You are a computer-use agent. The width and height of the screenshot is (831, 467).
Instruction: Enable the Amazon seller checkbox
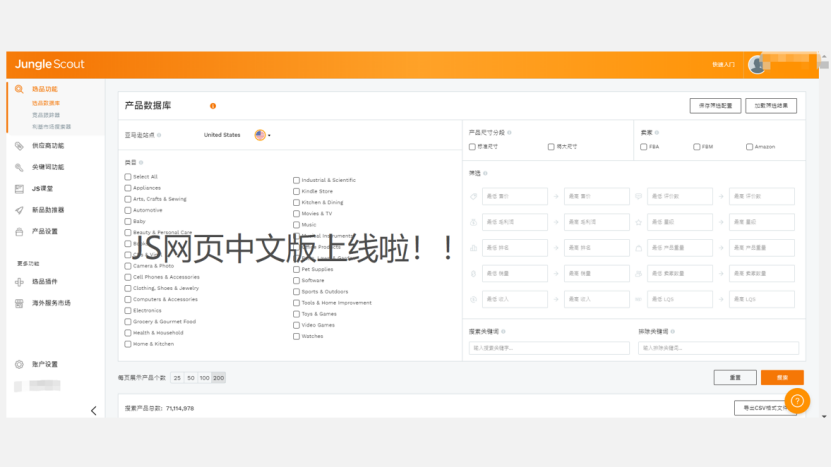pos(749,147)
